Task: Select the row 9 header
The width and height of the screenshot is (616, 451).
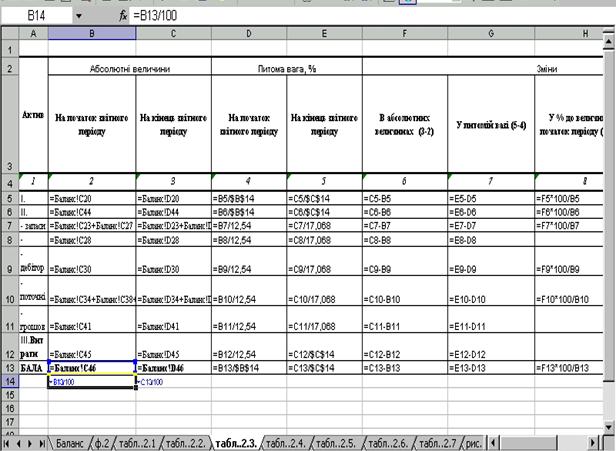Action: coord(10,269)
